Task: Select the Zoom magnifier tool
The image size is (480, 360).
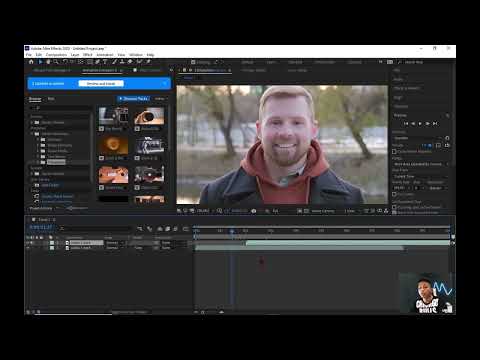Action: click(56, 62)
